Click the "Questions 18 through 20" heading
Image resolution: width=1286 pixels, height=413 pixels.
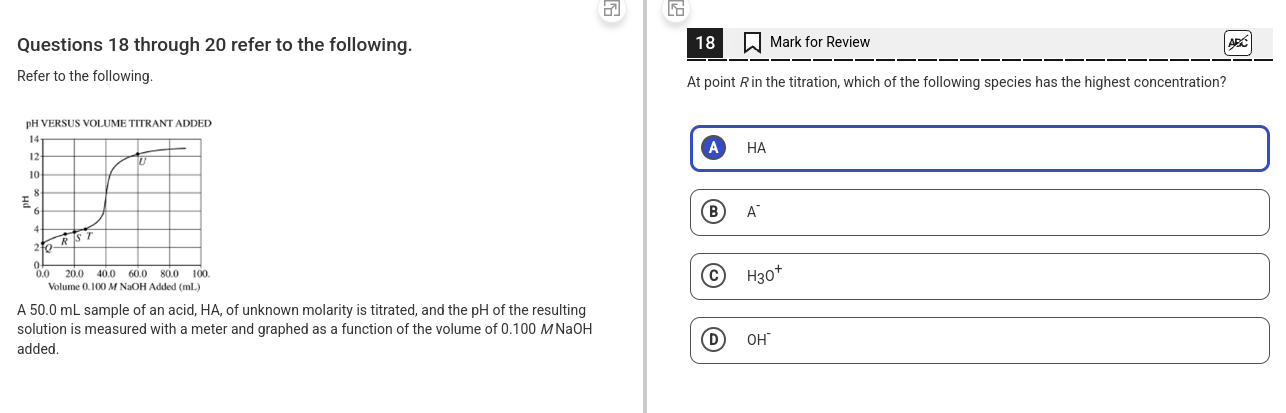[215, 45]
